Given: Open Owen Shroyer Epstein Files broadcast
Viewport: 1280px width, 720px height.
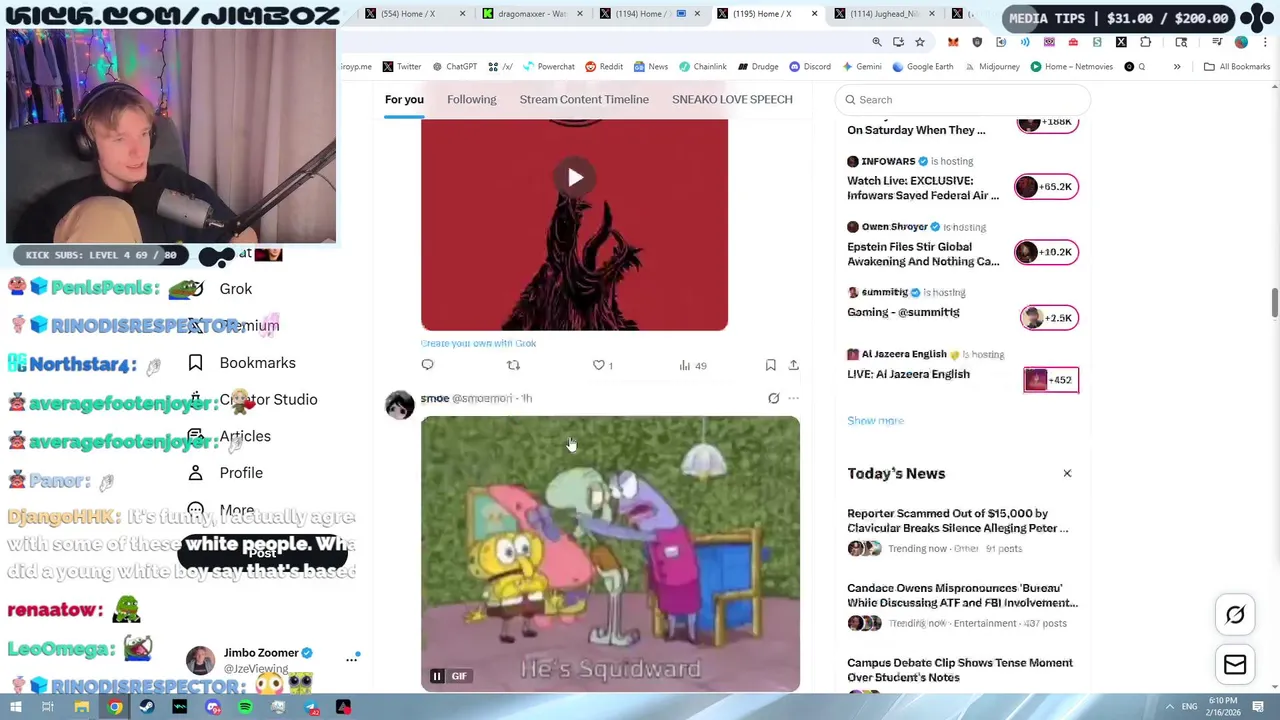Looking at the screenshot, I should pyautogui.click(x=962, y=245).
